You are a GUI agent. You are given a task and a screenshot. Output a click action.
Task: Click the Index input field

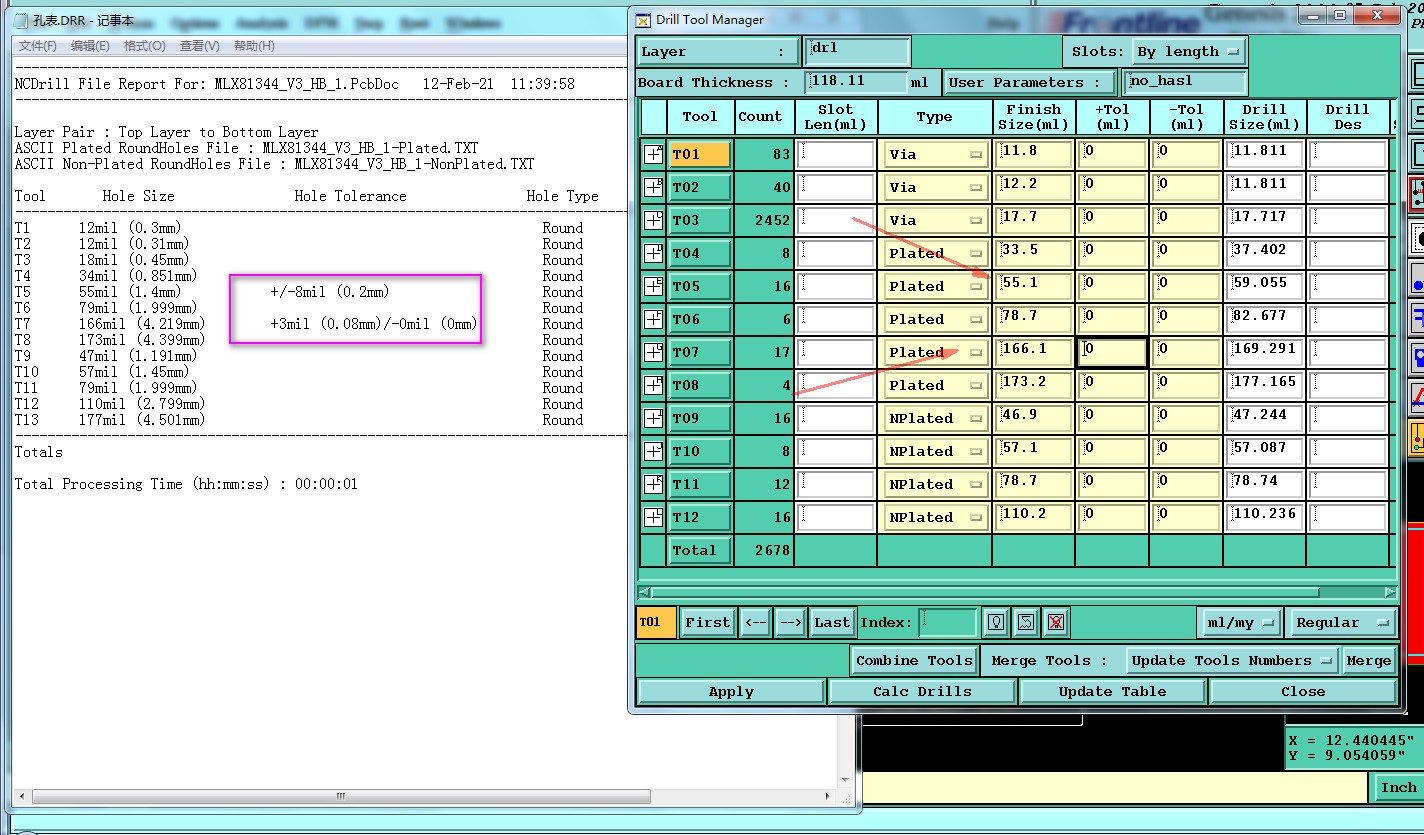coord(947,622)
